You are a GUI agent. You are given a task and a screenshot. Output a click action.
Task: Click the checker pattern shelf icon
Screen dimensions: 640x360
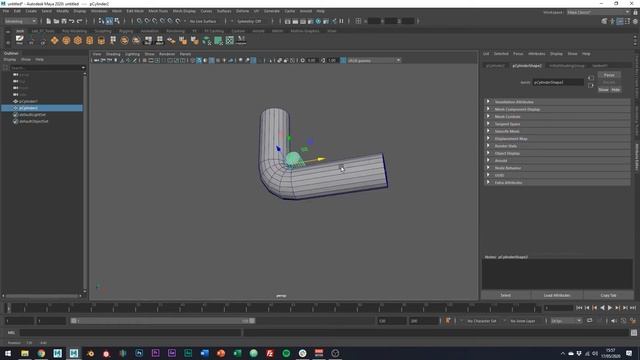(230, 40)
